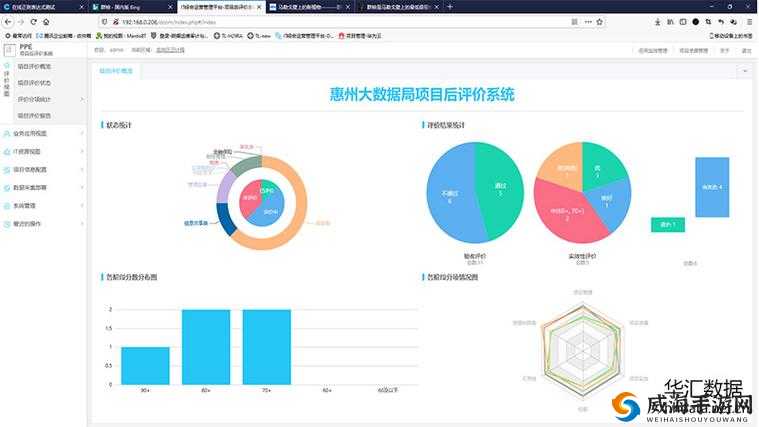Viewport: 759px width, 427px height.
Task: Click the underlined region link in header
Action: 170,50
